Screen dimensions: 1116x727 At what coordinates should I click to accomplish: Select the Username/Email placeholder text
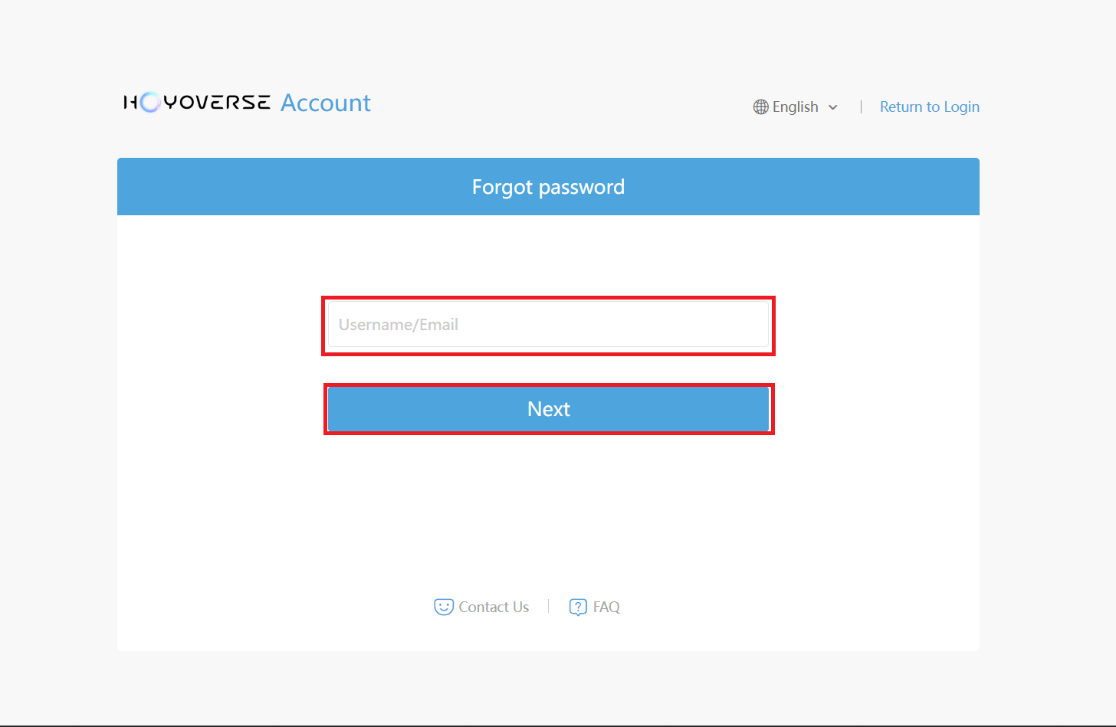click(x=398, y=325)
